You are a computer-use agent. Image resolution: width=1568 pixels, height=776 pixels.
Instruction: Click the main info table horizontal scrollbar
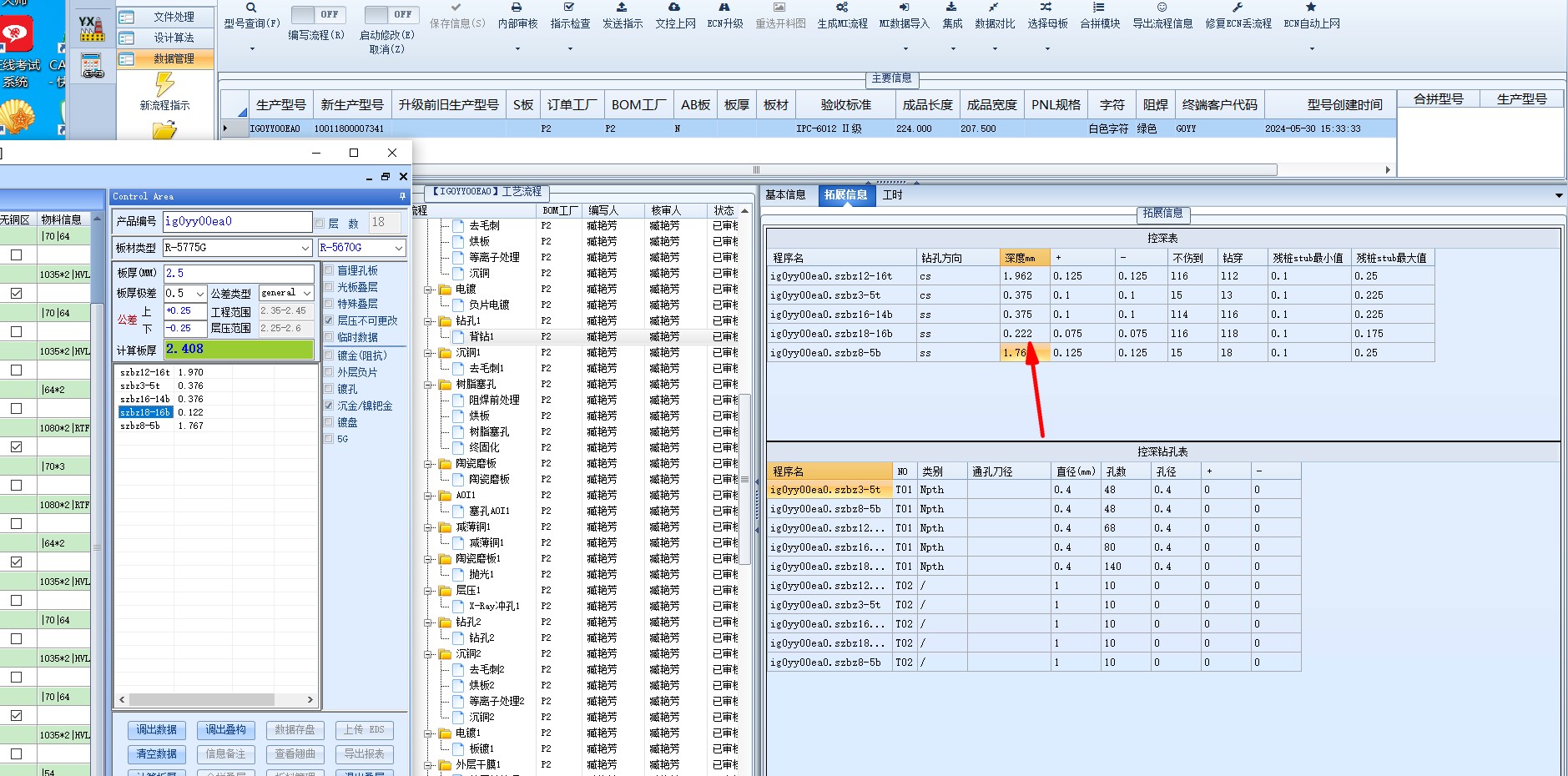click(x=756, y=169)
